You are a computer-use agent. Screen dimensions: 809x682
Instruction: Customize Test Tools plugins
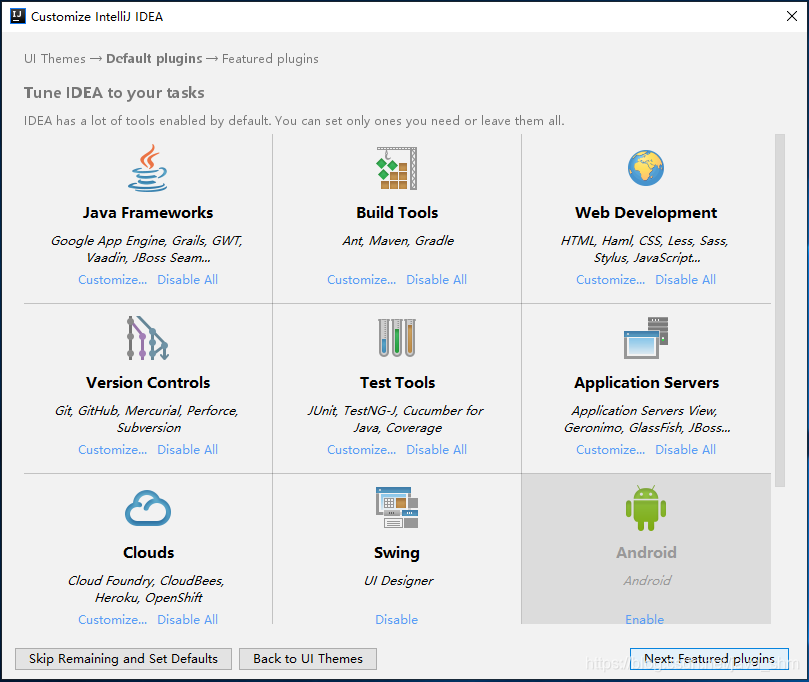tap(362, 450)
